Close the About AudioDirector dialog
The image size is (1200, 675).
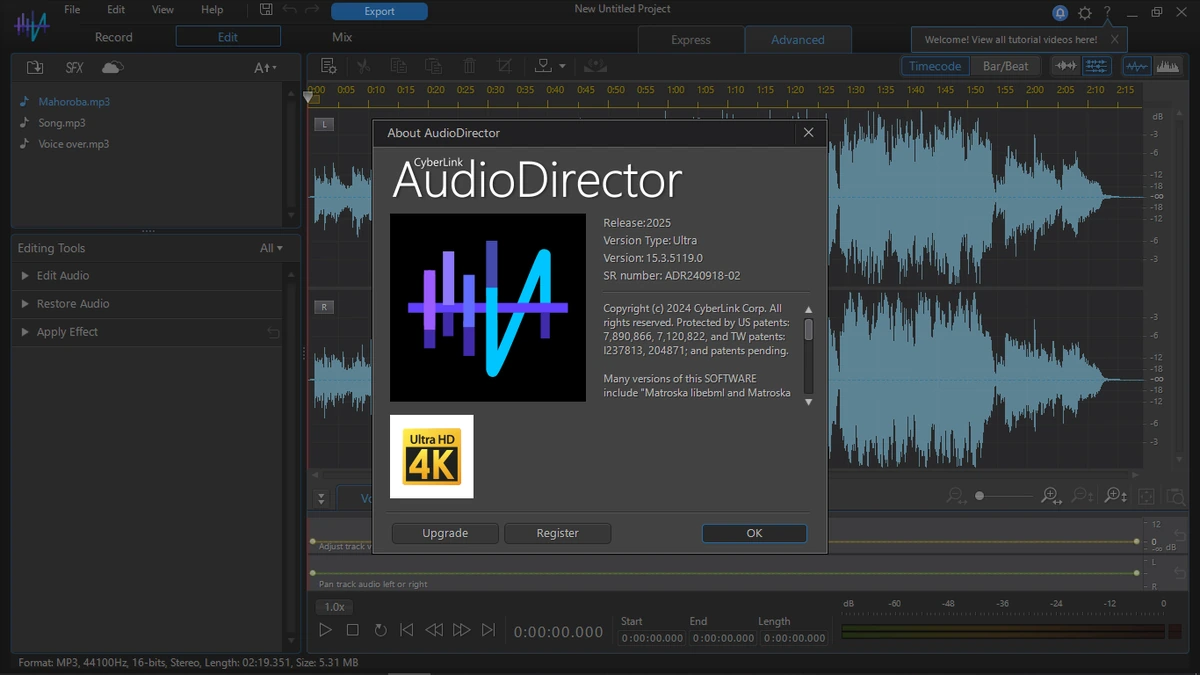(808, 132)
